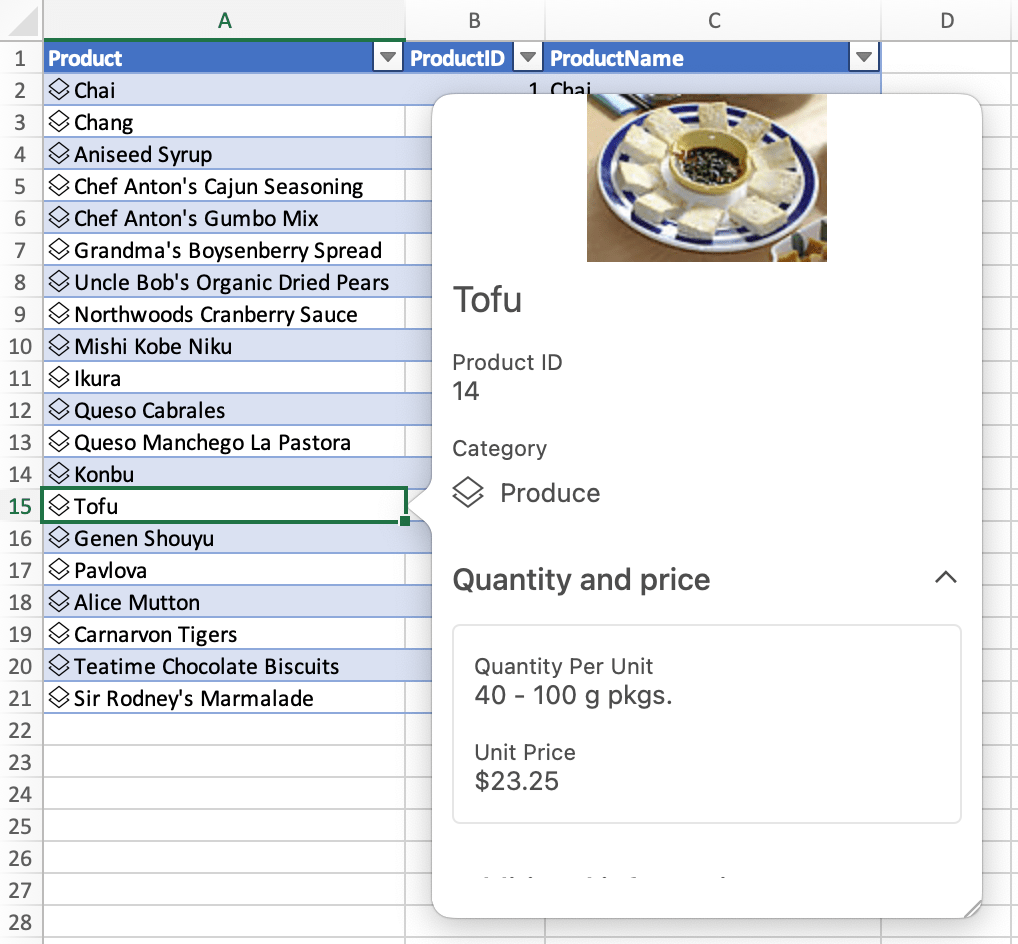Click the data type icon next to Genen Shouyu
The image size is (1018, 944).
pyautogui.click(x=59, y=538)
